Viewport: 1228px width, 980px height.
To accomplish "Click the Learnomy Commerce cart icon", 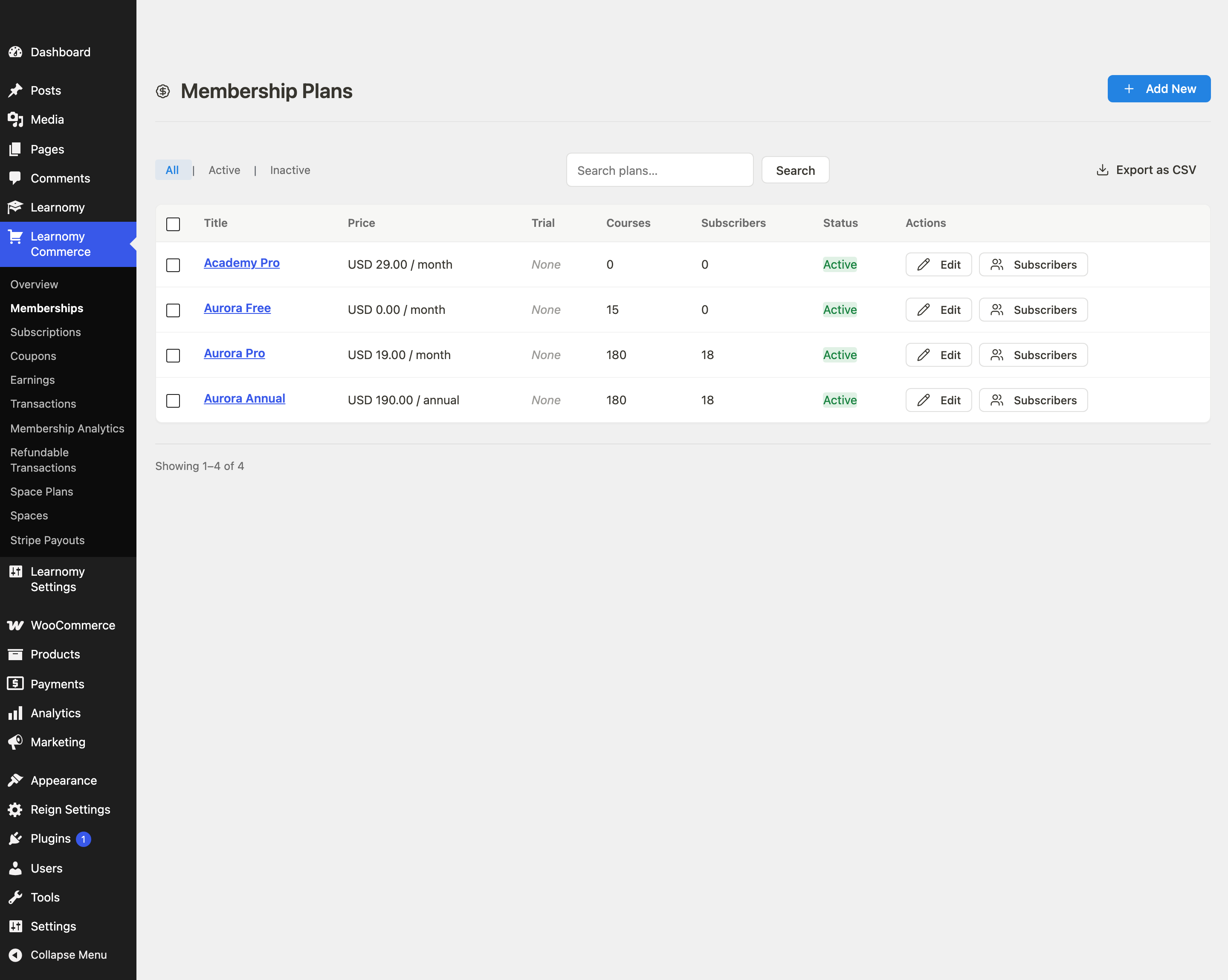I will [15, 236].
